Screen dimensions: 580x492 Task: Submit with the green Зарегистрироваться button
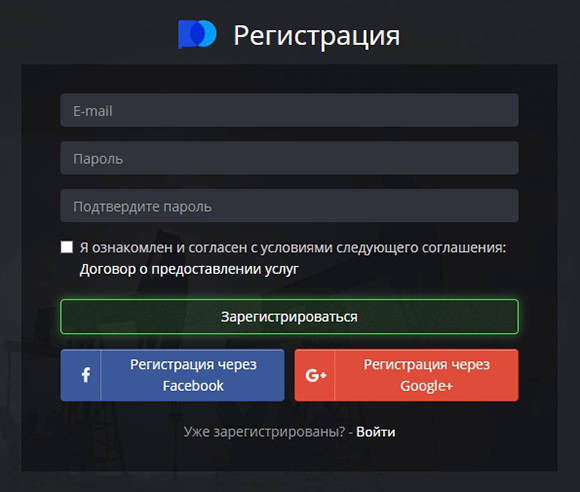289,317
